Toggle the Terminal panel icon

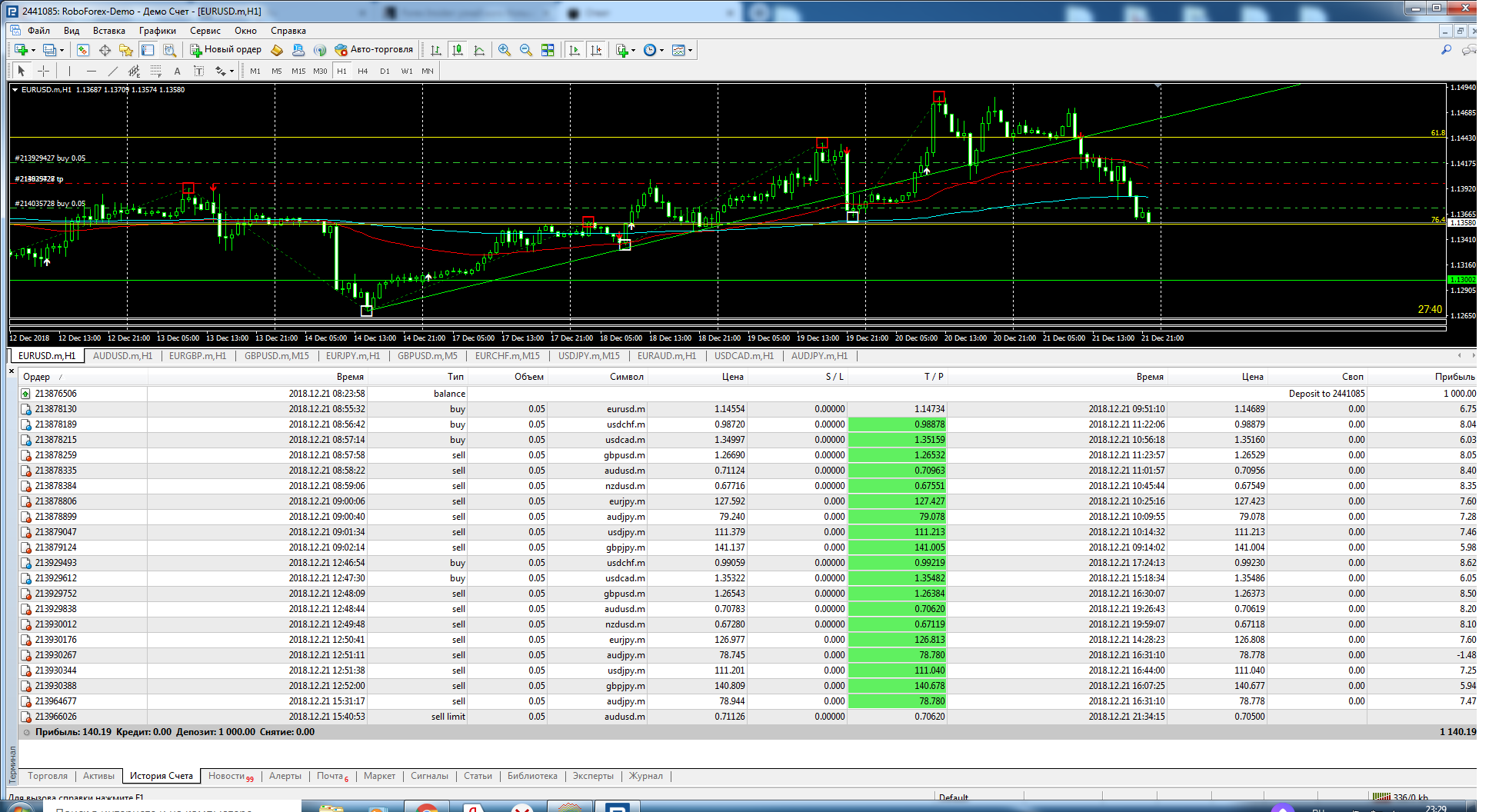tap(148, 50)
